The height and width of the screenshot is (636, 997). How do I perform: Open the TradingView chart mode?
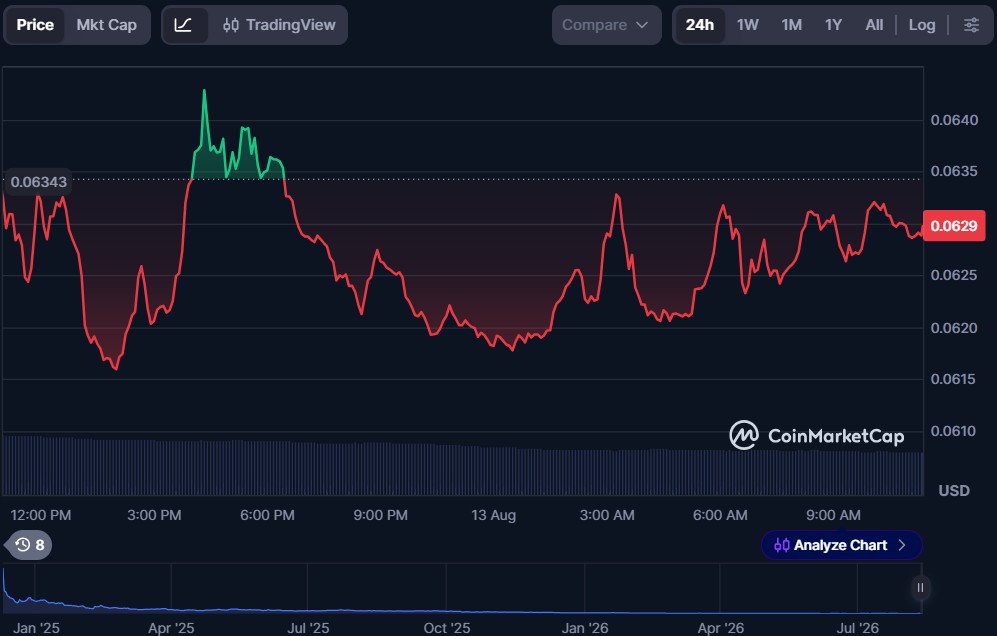tap(279, 25)
